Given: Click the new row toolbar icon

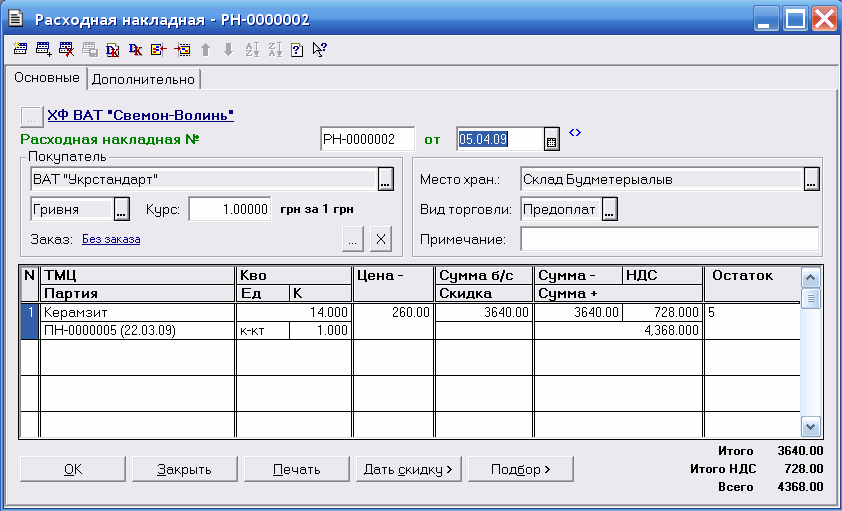Looking at the screenshot, I should click(x=20, y=49).
